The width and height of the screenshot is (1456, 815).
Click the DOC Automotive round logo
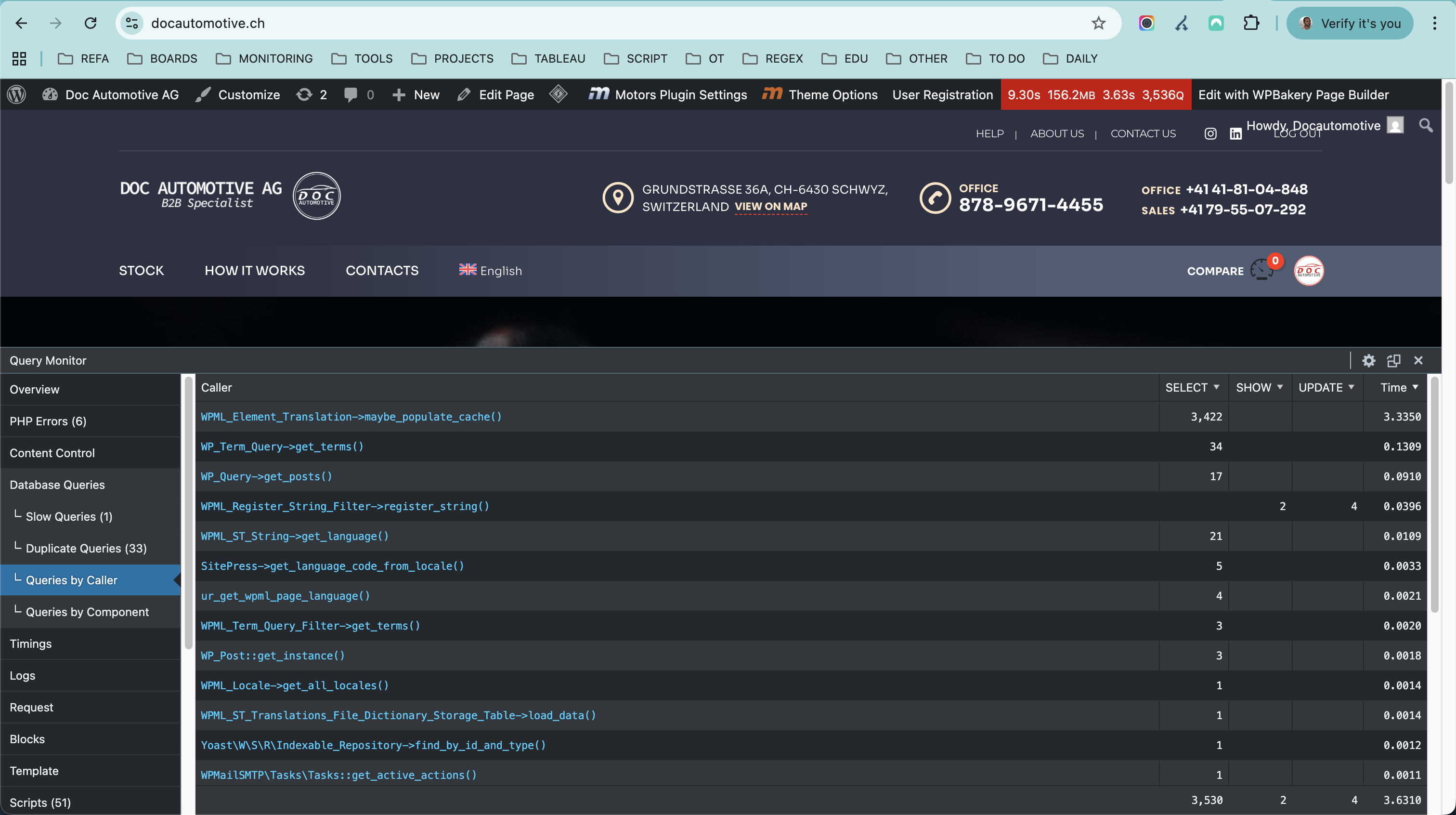point(316,196)
